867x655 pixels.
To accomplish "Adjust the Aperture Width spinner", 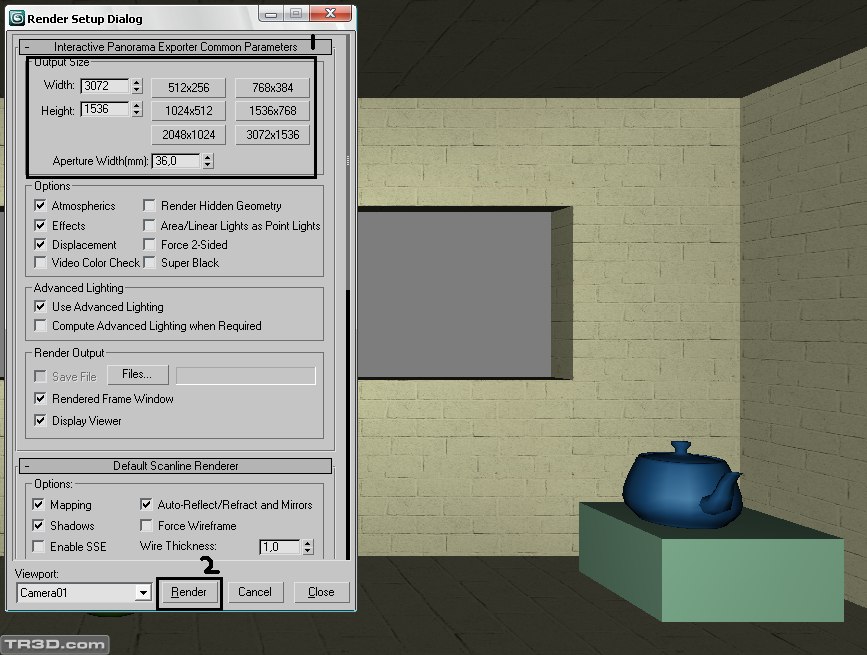I will point(207,161).
